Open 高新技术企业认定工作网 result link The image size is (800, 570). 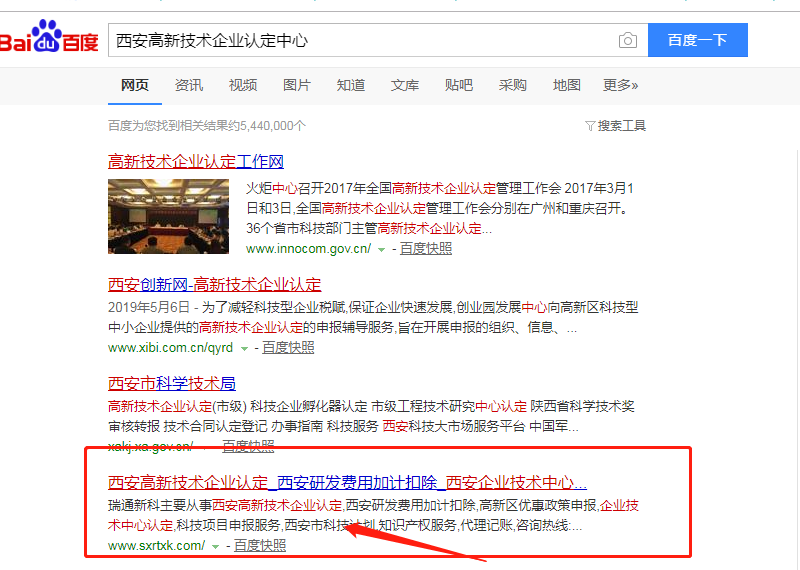196,161
